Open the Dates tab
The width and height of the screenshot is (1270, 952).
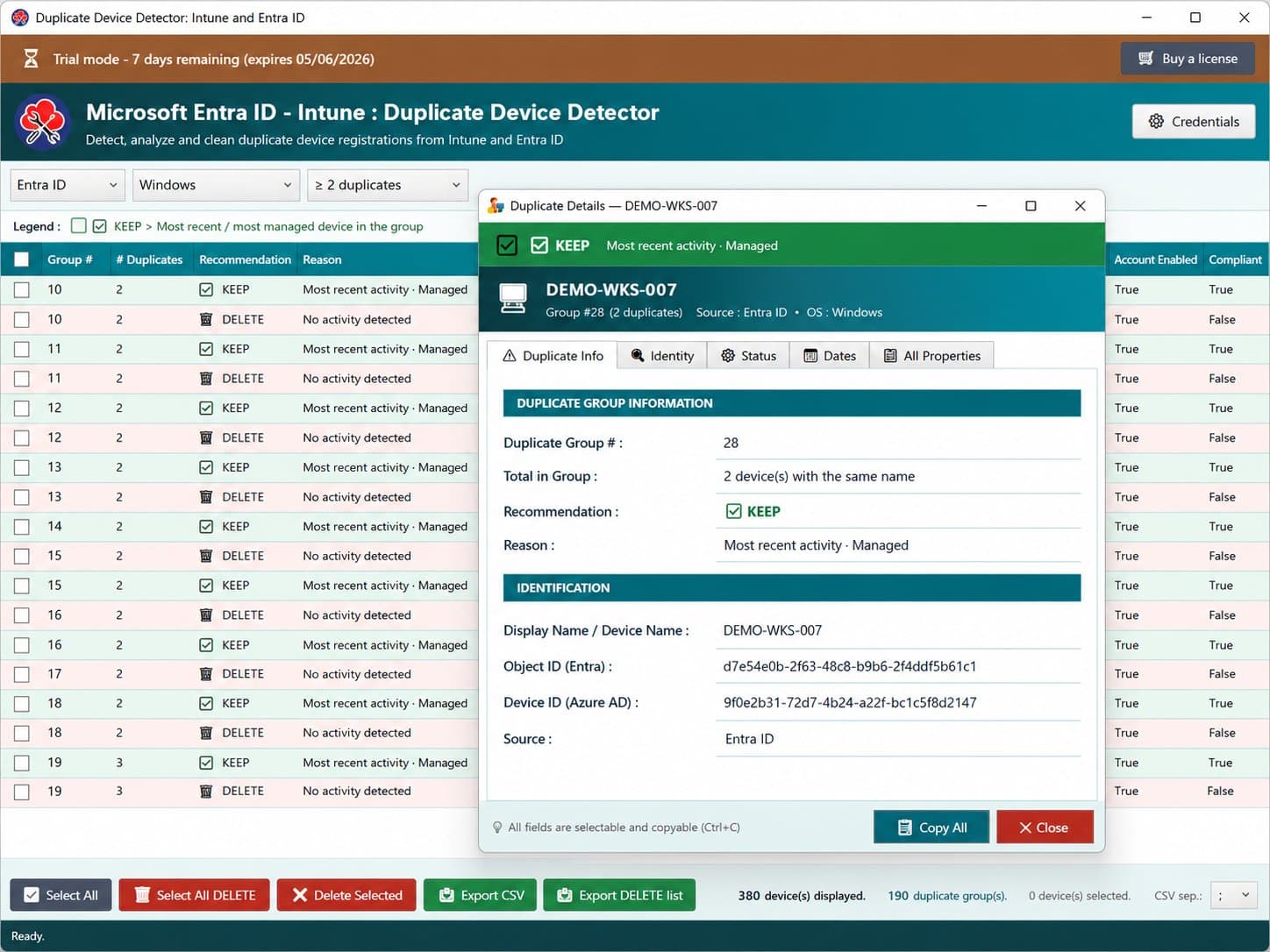[829, 356]
